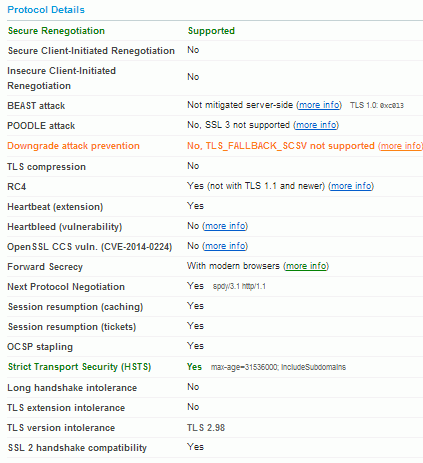
Task: Click 'Yes' value for Heartbeat (extension)
Action: 195,206
